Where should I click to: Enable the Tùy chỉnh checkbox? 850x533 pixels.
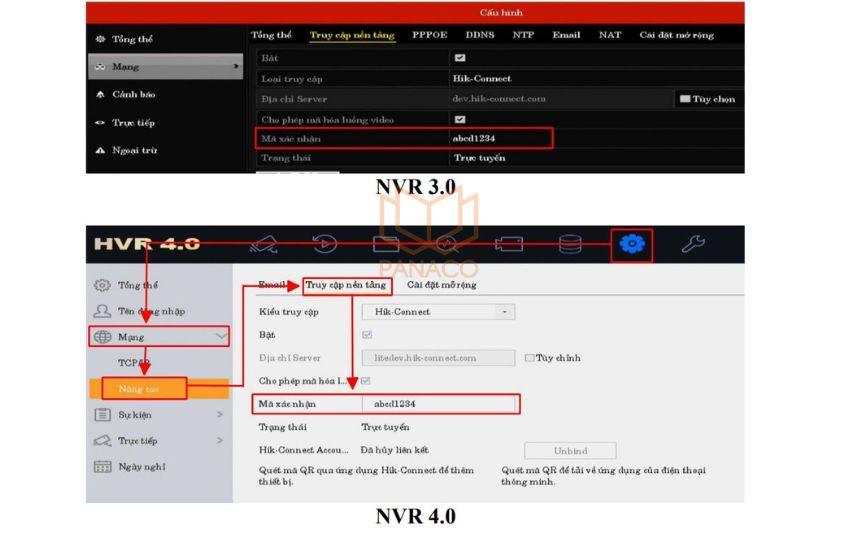(x=530, y=358)
